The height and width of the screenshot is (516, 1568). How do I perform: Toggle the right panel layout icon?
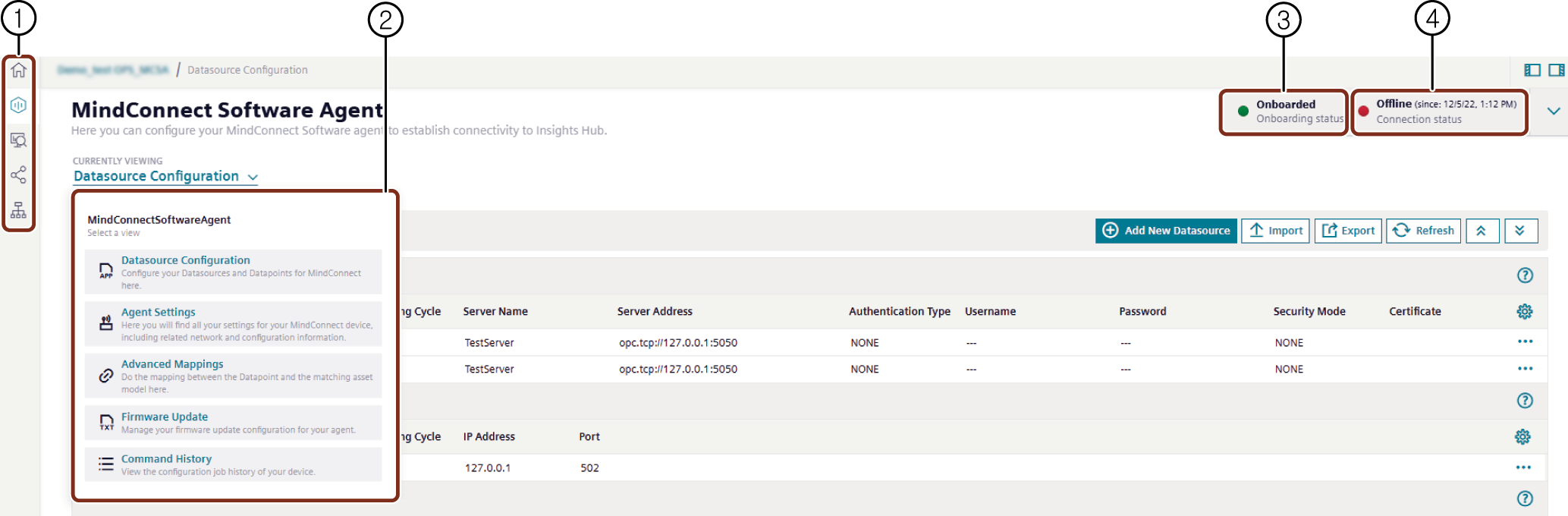pos(1557,70)
